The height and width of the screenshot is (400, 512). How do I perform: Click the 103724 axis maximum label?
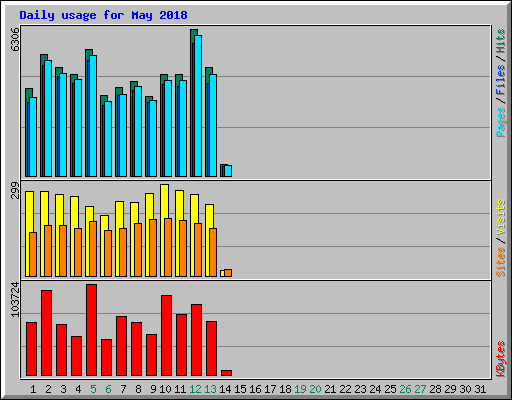coord(15,300)
